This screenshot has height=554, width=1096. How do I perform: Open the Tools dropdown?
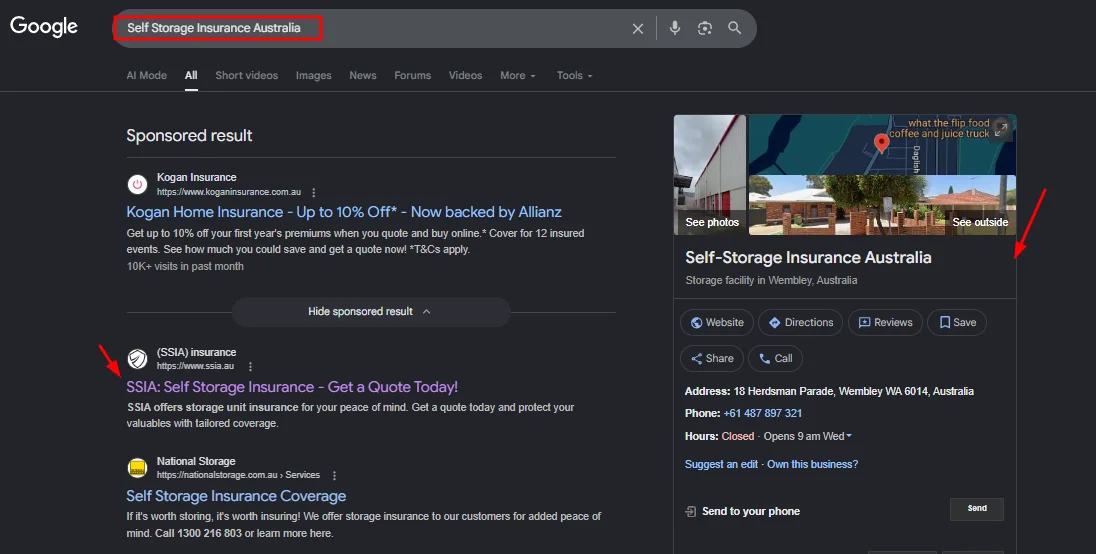(574, 76)
